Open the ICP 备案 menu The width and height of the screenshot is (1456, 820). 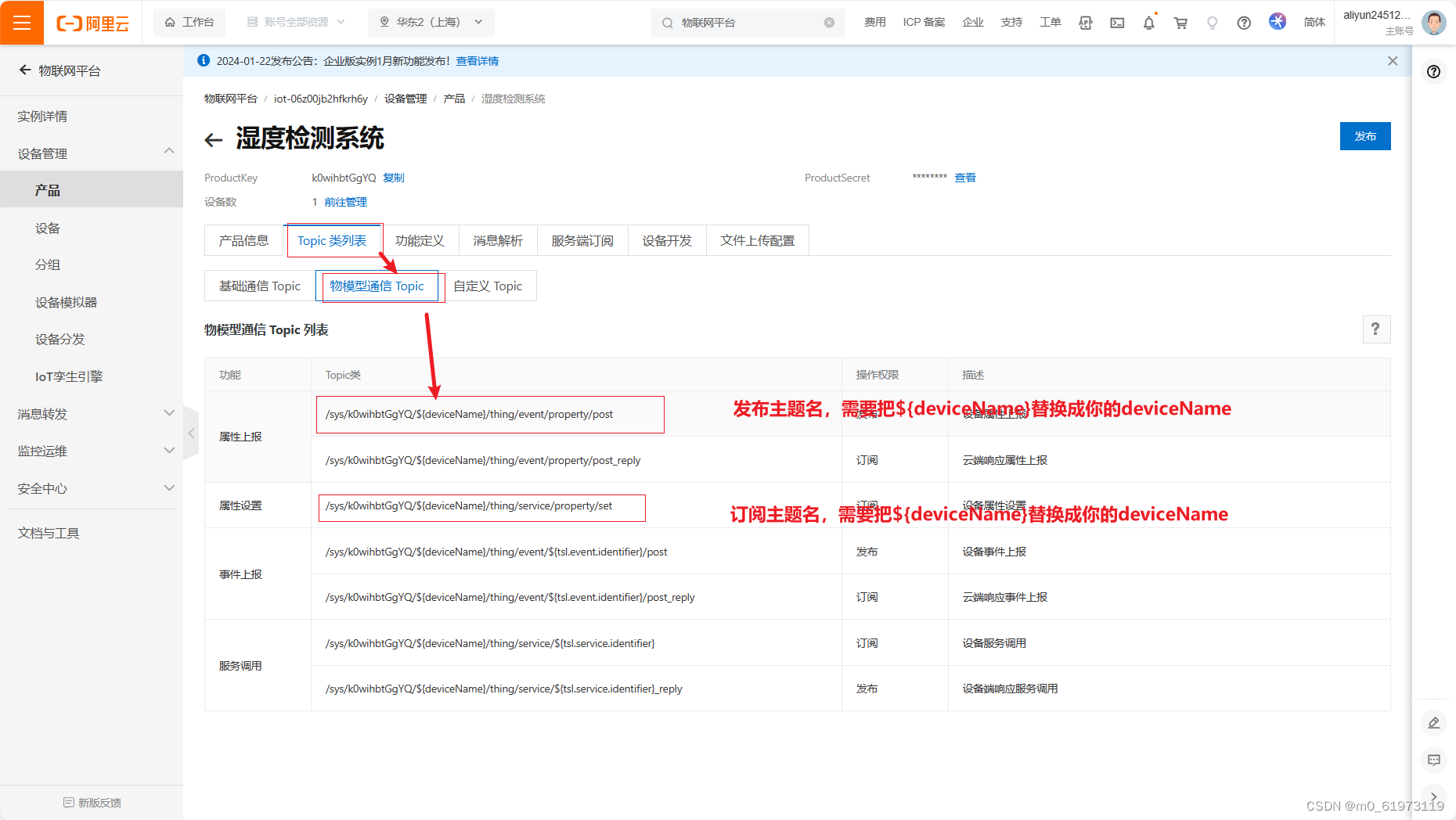coord(924,22)
